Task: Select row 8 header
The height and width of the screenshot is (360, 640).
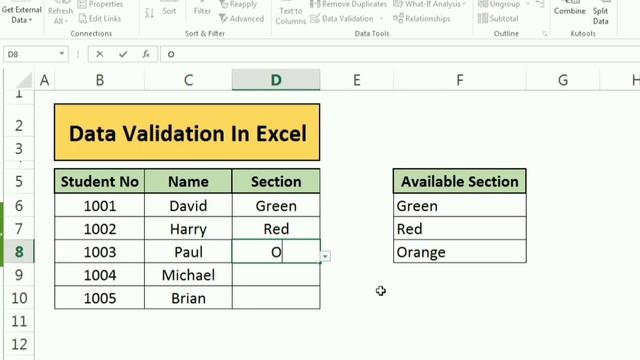Action: pyautogui.click(x=19, y=251)
